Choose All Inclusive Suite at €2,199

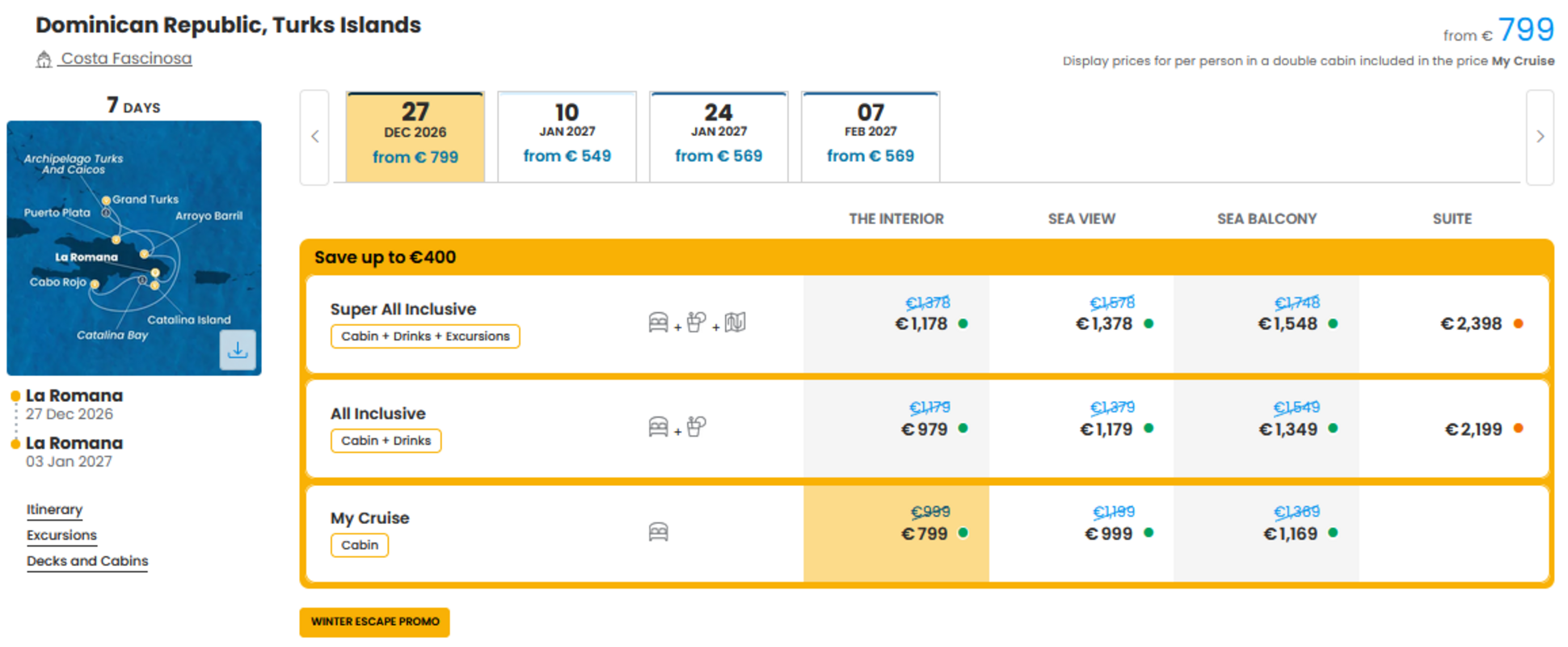(1452, 429)
